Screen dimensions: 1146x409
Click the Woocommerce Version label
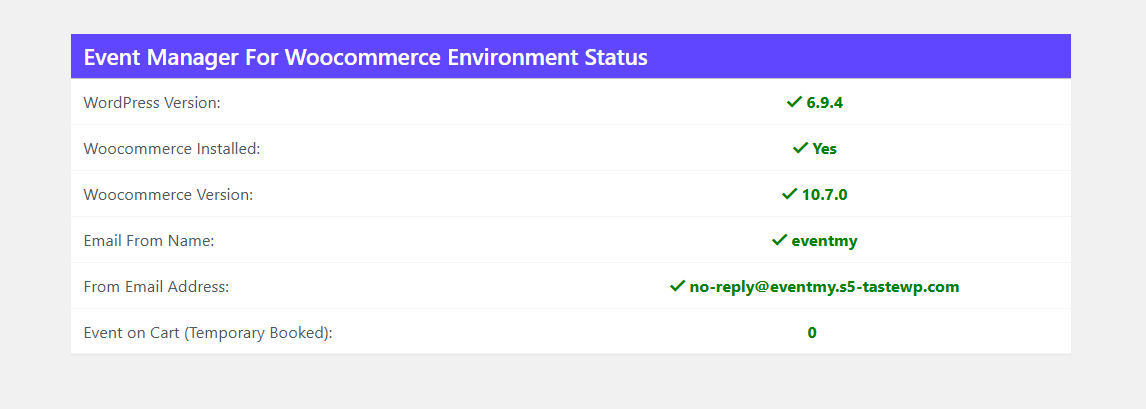click(x=168, y=194)
